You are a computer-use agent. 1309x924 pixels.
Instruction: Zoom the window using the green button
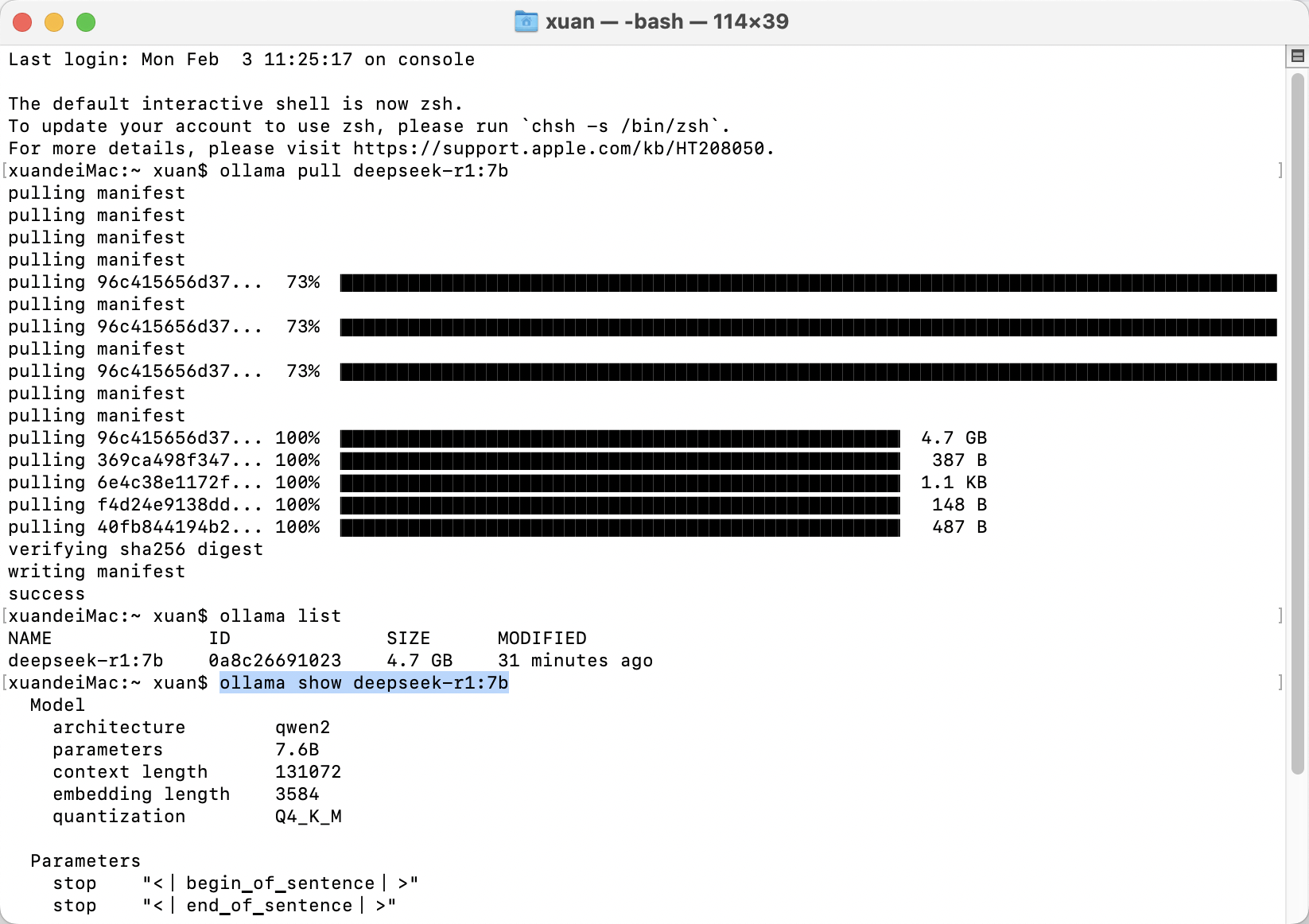[x=86, y=22]
